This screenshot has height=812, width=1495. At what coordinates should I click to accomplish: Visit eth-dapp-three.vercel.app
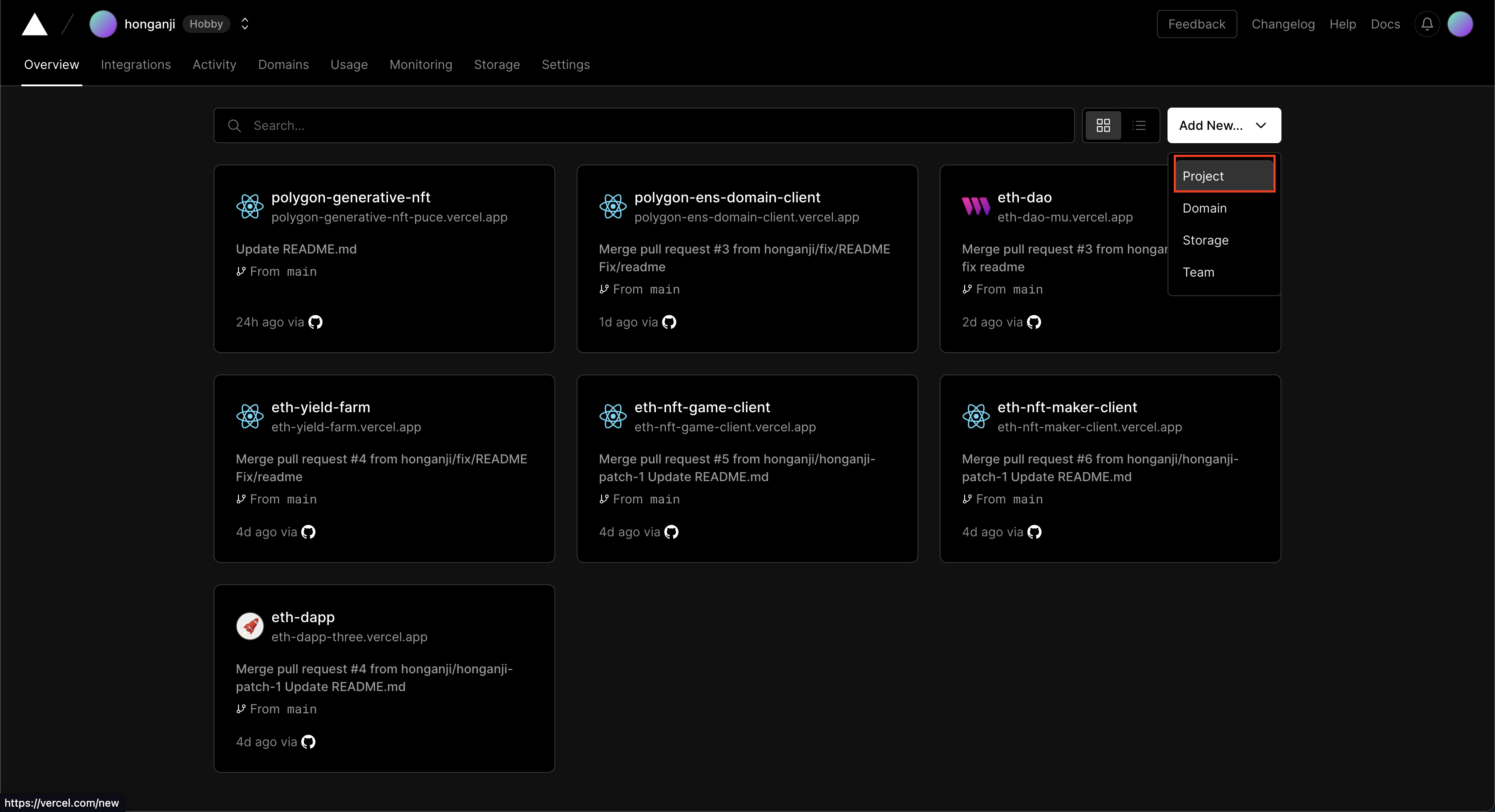click(x=349, y=637)
